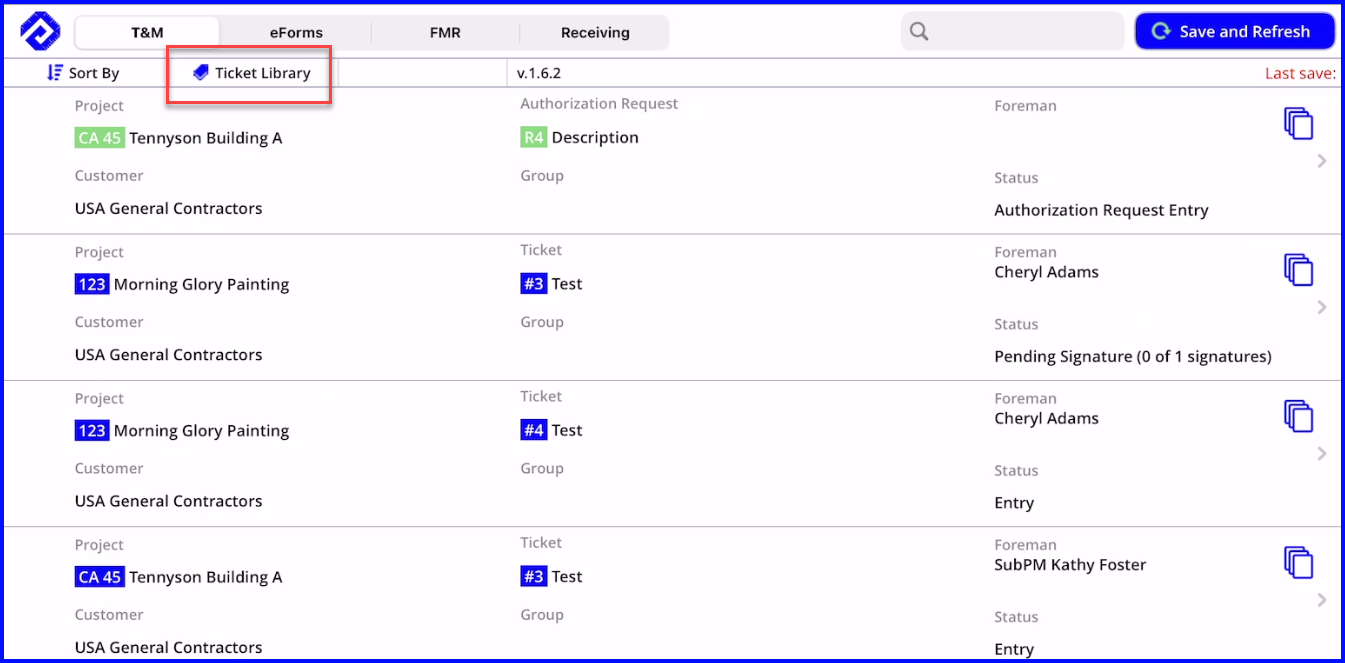Switch to the T&M tab
This screenshot has width=1345, height=663.
[x=147, y=32]
